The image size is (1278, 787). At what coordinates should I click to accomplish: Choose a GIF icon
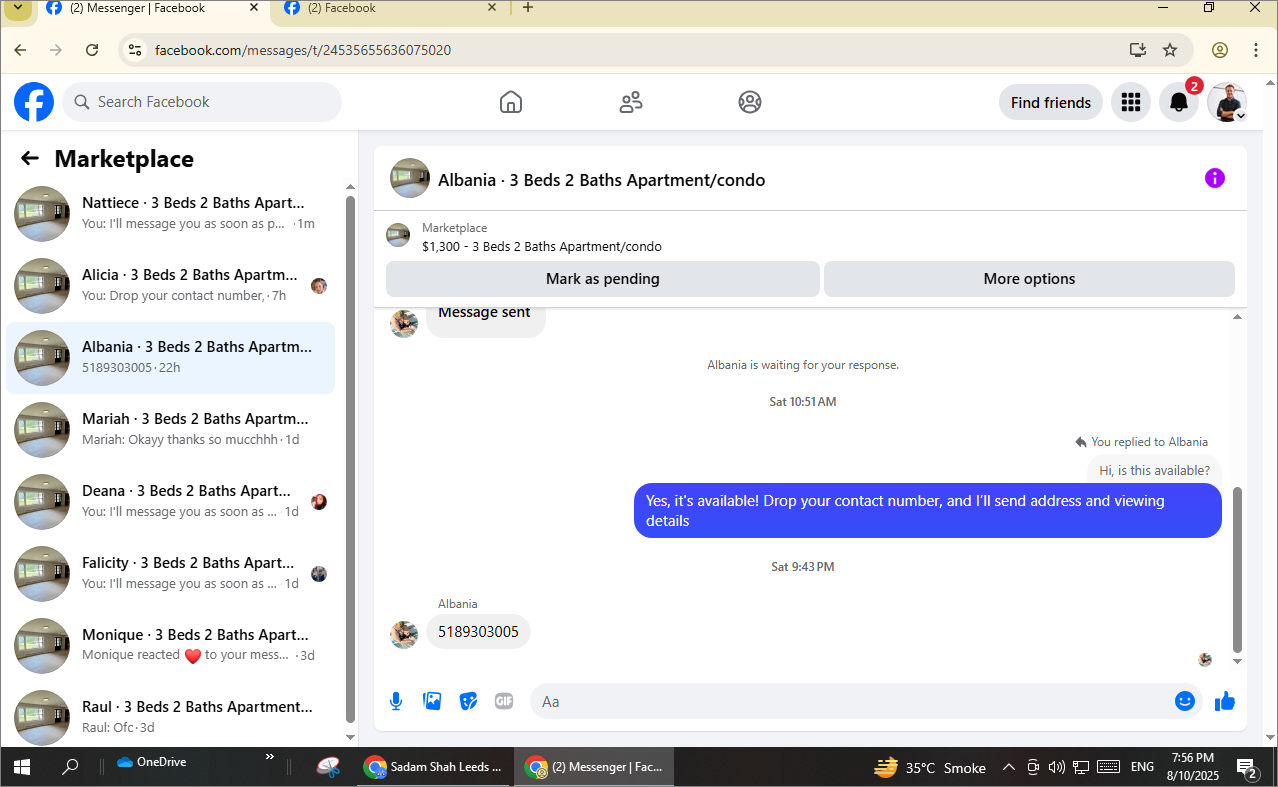pos(504,701)
